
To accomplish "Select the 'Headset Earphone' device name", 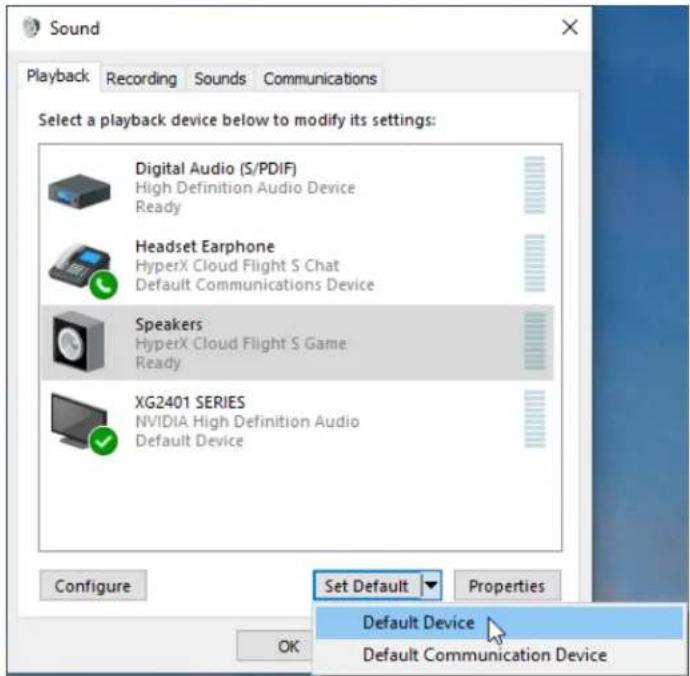I will [x=205, y=246].
